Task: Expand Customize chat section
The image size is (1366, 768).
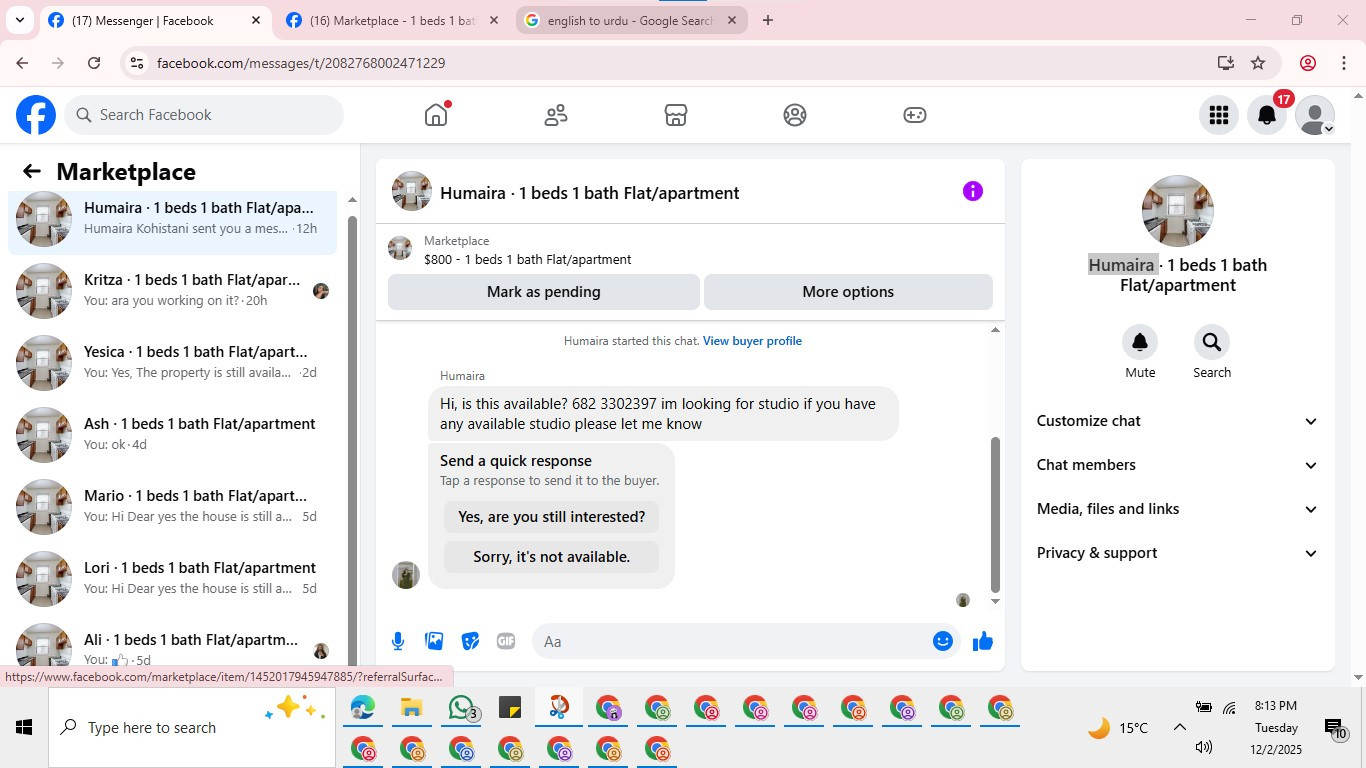Action: pyautogui.click(x=1178, y=421)
